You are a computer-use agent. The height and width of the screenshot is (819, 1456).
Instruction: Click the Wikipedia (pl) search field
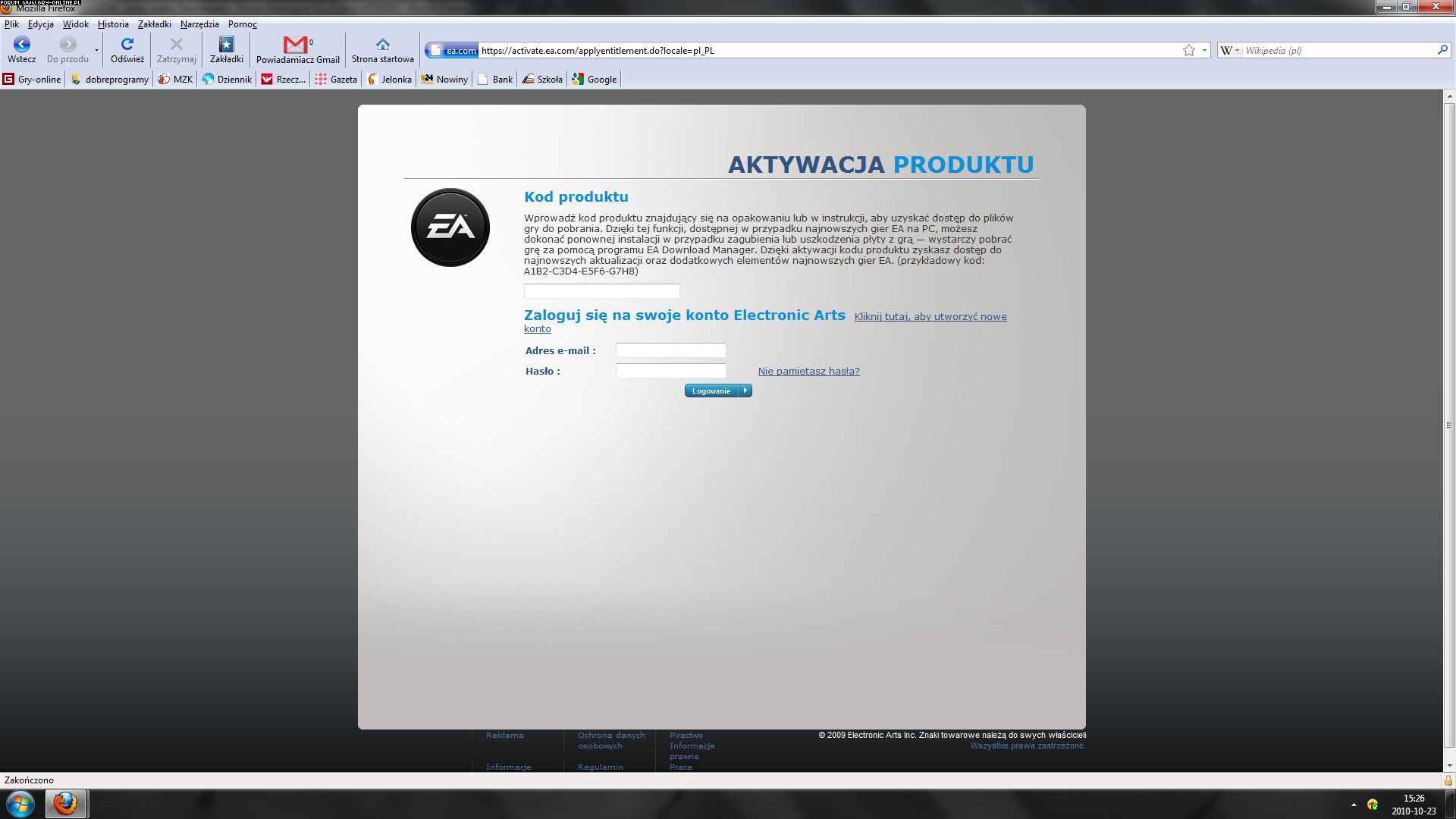pos(1338,51)
